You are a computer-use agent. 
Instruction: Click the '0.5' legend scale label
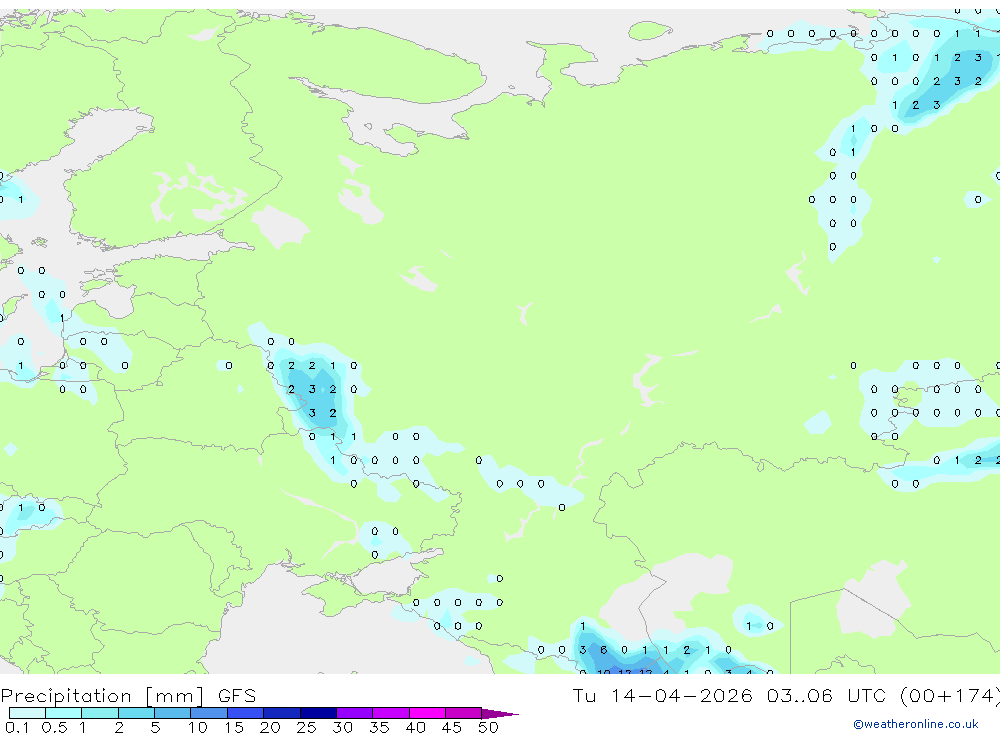click(x=54, y=727)
